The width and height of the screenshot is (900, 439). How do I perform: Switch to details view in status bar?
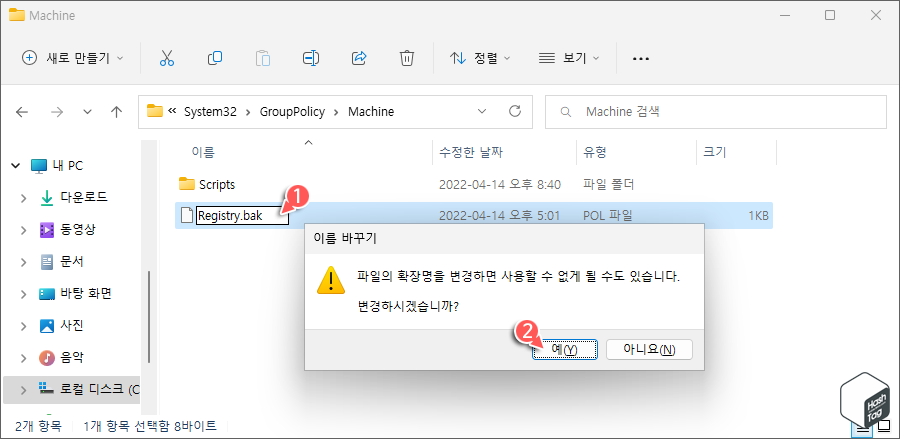point(862,428)
